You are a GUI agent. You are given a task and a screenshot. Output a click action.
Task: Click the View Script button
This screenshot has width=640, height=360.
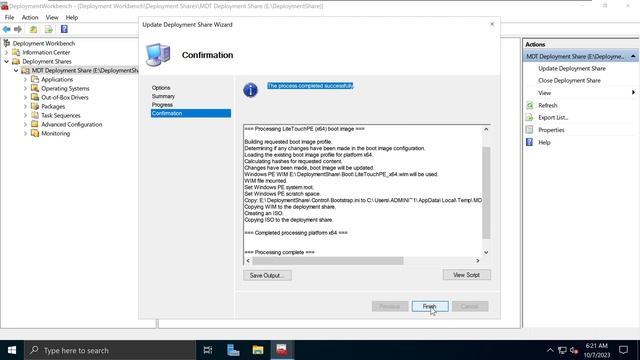(467, 275)
